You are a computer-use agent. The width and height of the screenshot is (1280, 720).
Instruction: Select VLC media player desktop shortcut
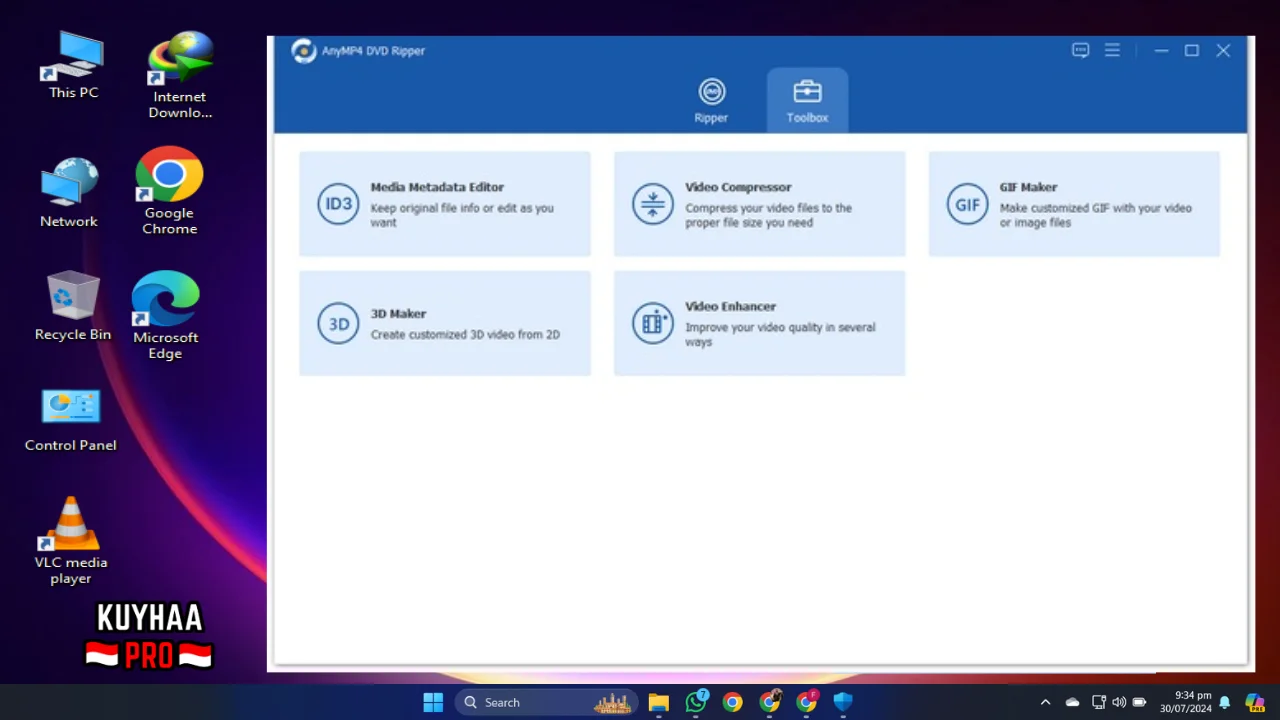pyautogui.click(x=70, y=541)
